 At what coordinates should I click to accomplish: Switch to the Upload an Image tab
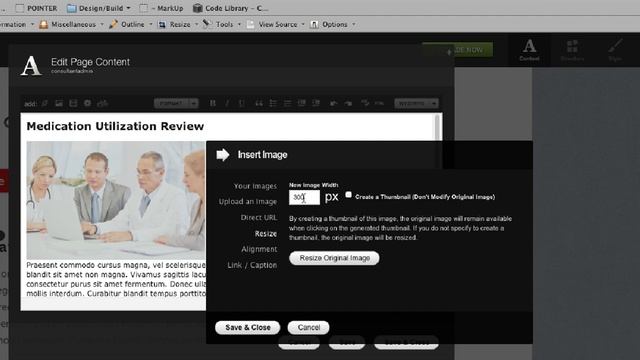[x=248, y=202]
